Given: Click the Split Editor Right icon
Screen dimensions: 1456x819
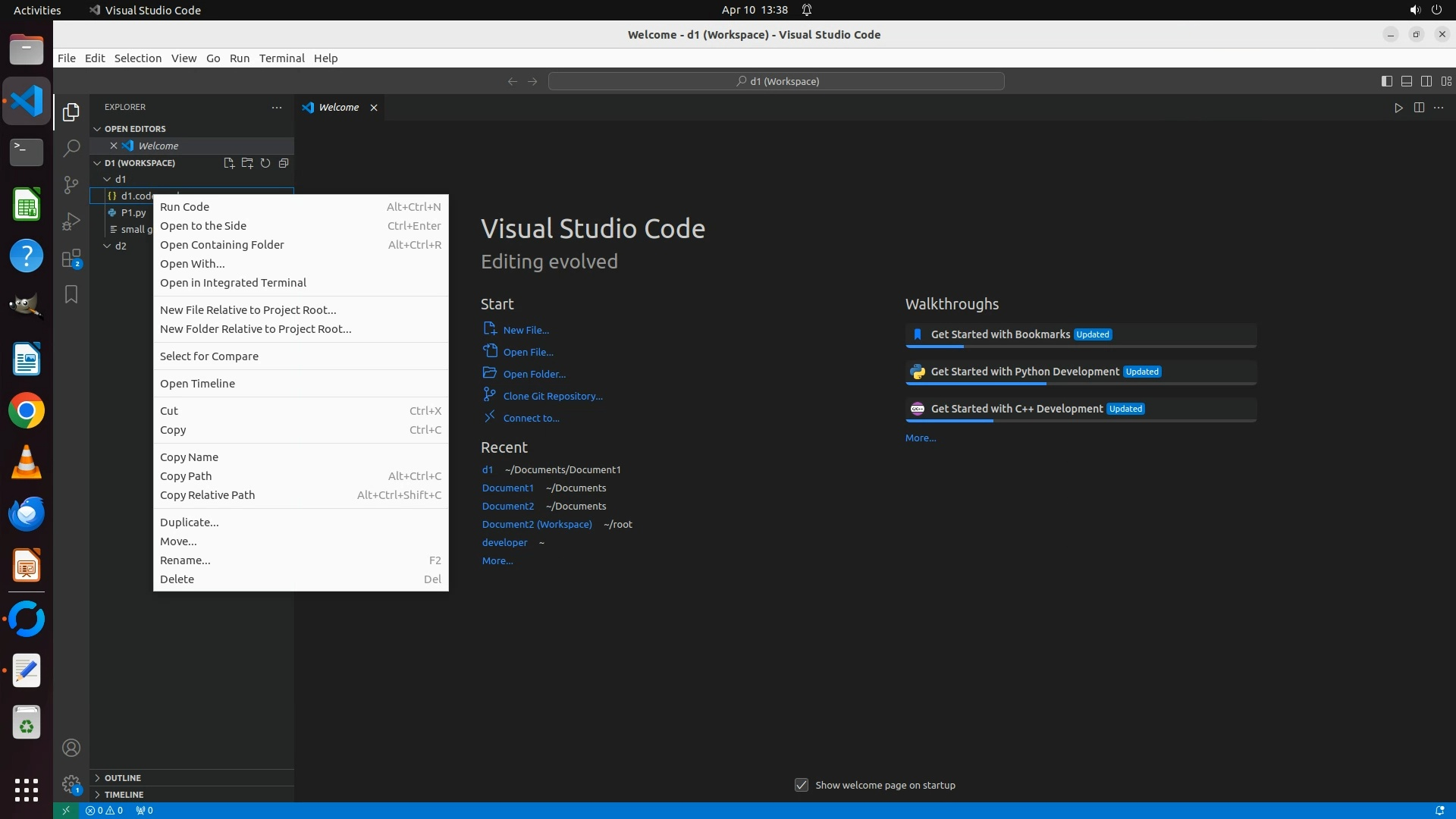Looking at the screenshot, I should (1419, 108).
